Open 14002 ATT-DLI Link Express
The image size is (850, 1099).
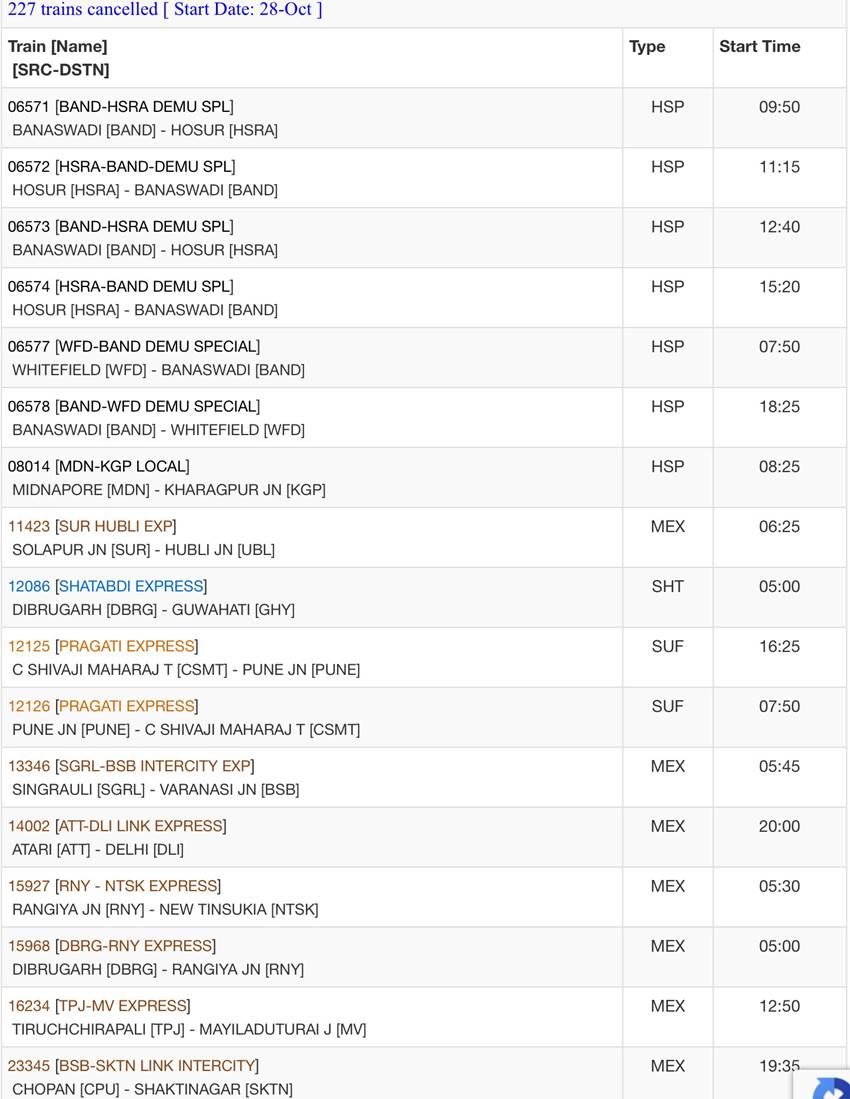coord(117,826)
